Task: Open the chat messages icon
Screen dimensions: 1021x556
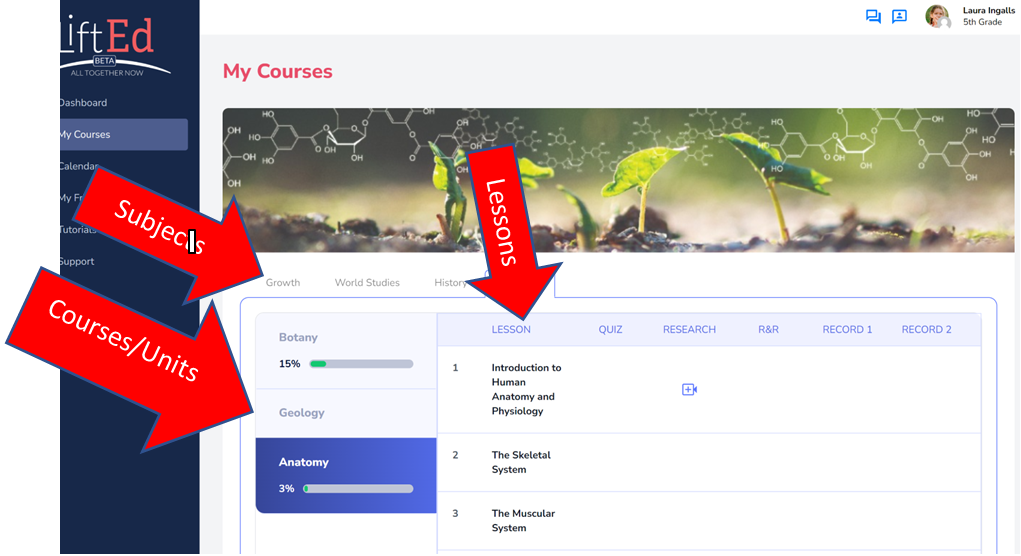Action: click(873, 16)
